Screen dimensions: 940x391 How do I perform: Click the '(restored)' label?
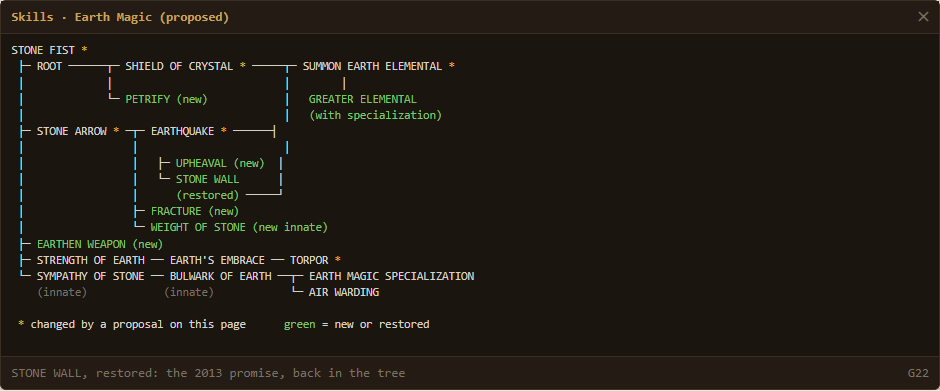207,196
